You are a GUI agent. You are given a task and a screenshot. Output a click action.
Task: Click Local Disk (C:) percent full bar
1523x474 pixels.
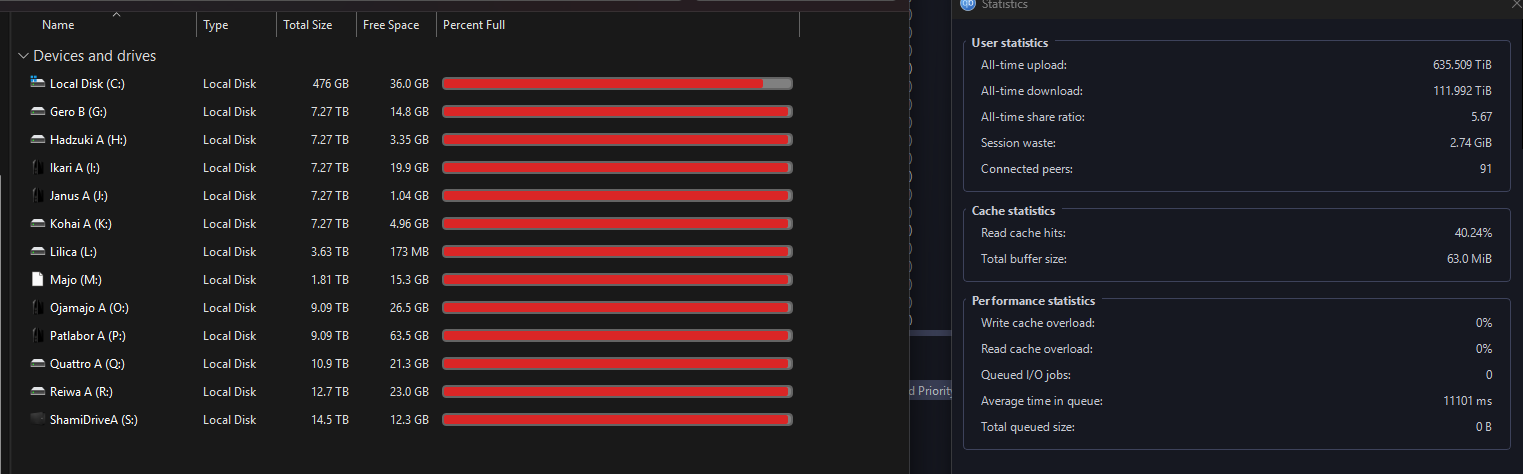click(617, 84)
